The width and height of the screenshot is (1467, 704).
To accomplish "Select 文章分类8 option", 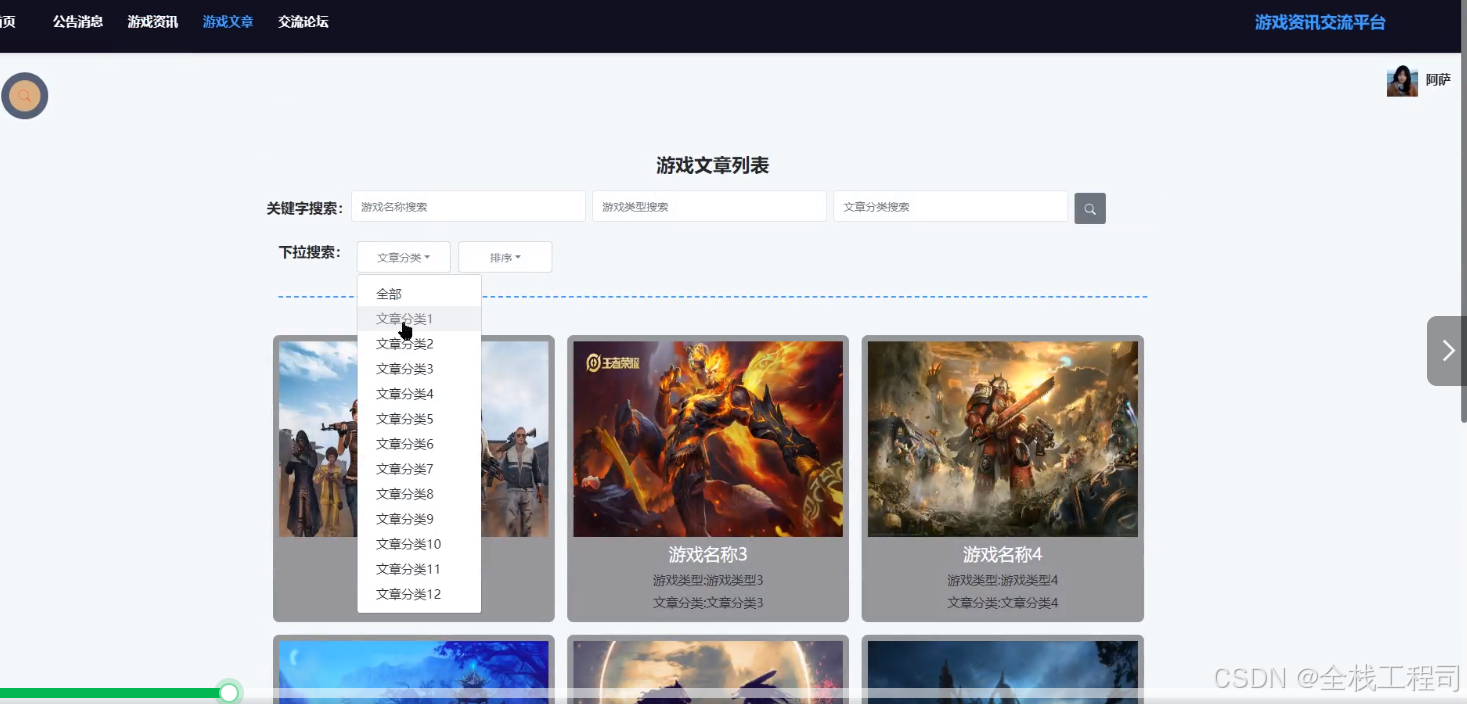I will [x=419, y=494].
